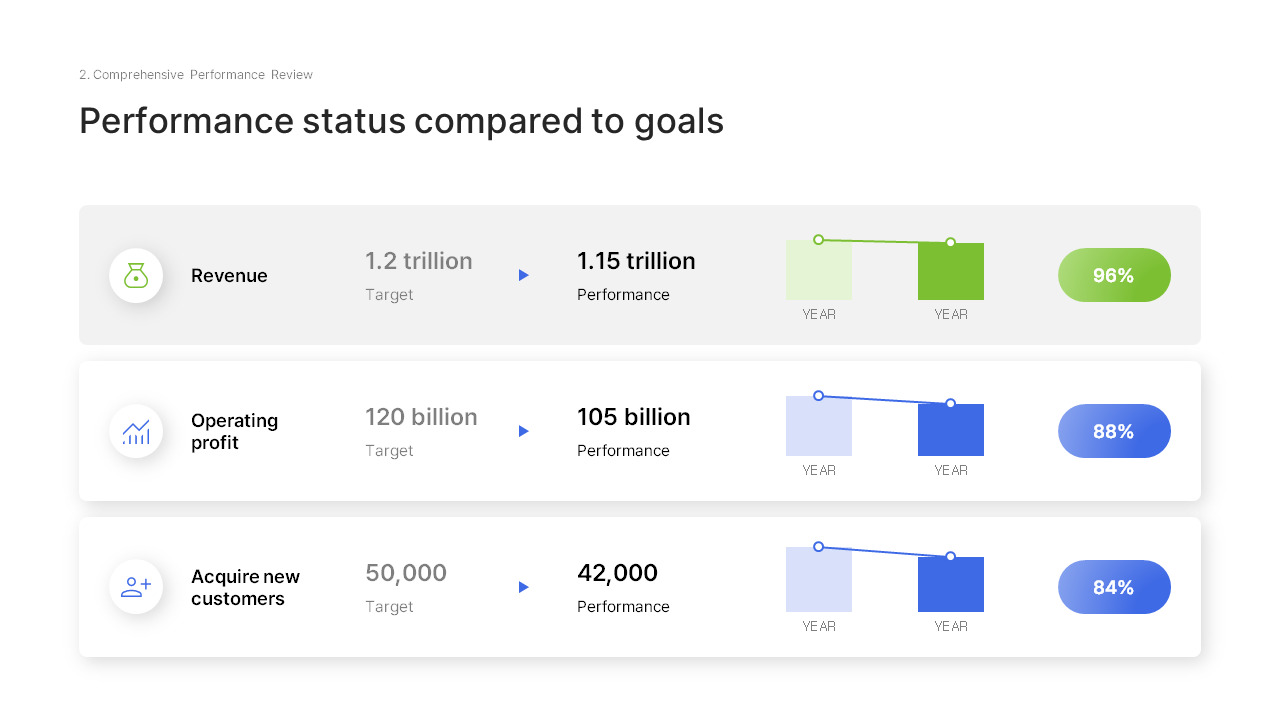Screen dimensions: 1280x720
Task: Select the arrow next to 50,000 target
Action: [523, 587]
